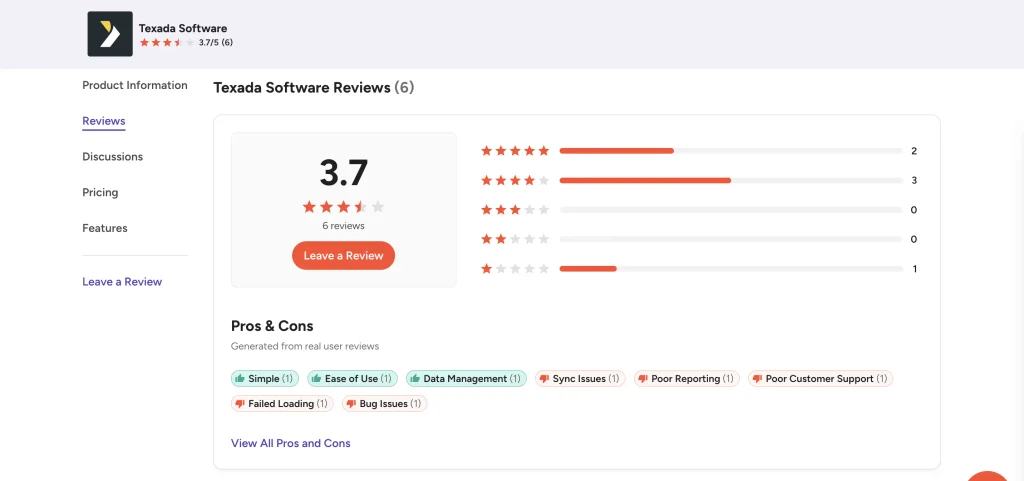Image resolution: width=1024 pixels, height=481 pixels.
Task: Click the 3.7/5 (6) header rating
Action: coord(216,42)
